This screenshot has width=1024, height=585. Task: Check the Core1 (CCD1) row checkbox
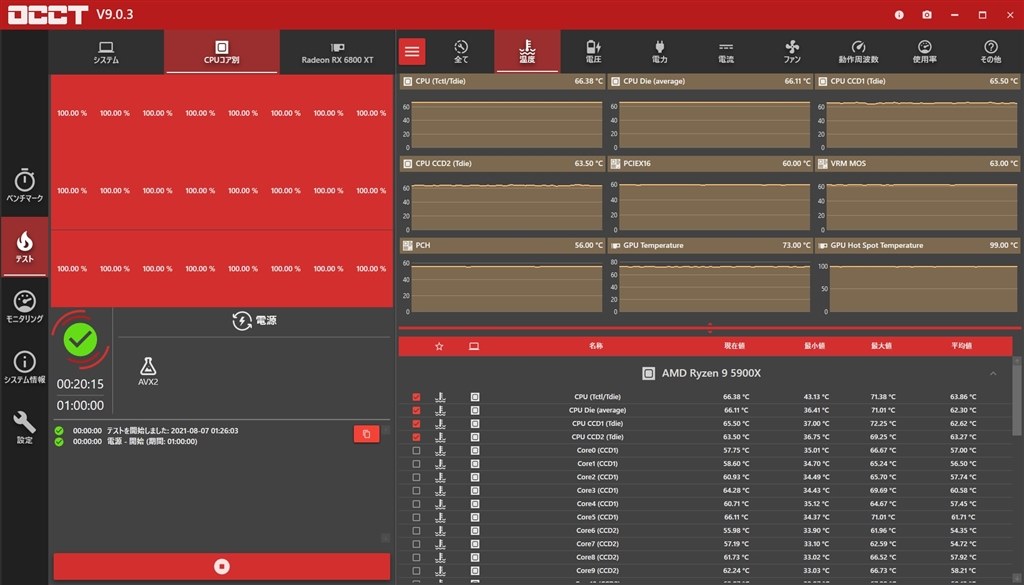coord(416,464)
